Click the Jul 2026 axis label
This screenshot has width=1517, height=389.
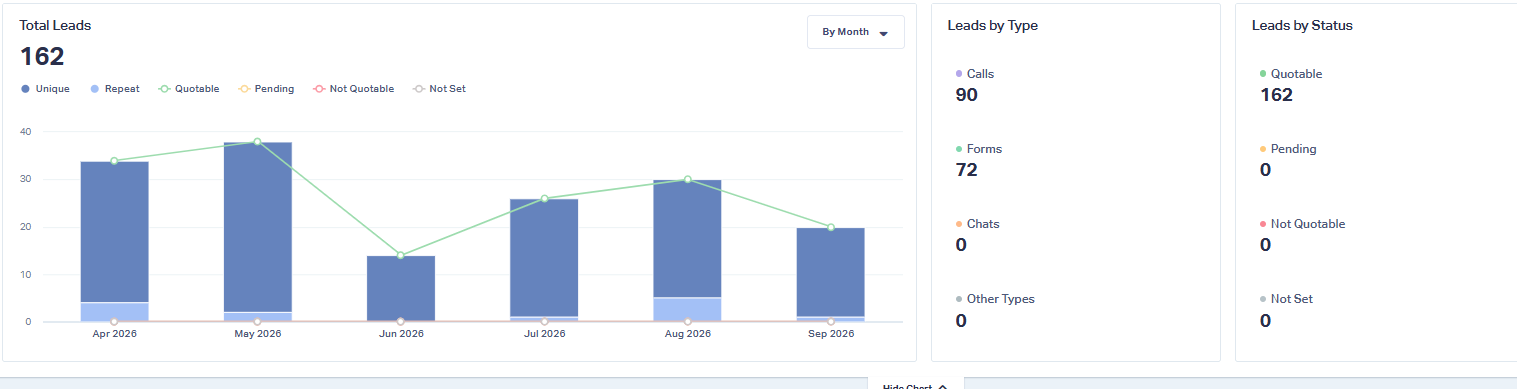(x=544, y=334)
